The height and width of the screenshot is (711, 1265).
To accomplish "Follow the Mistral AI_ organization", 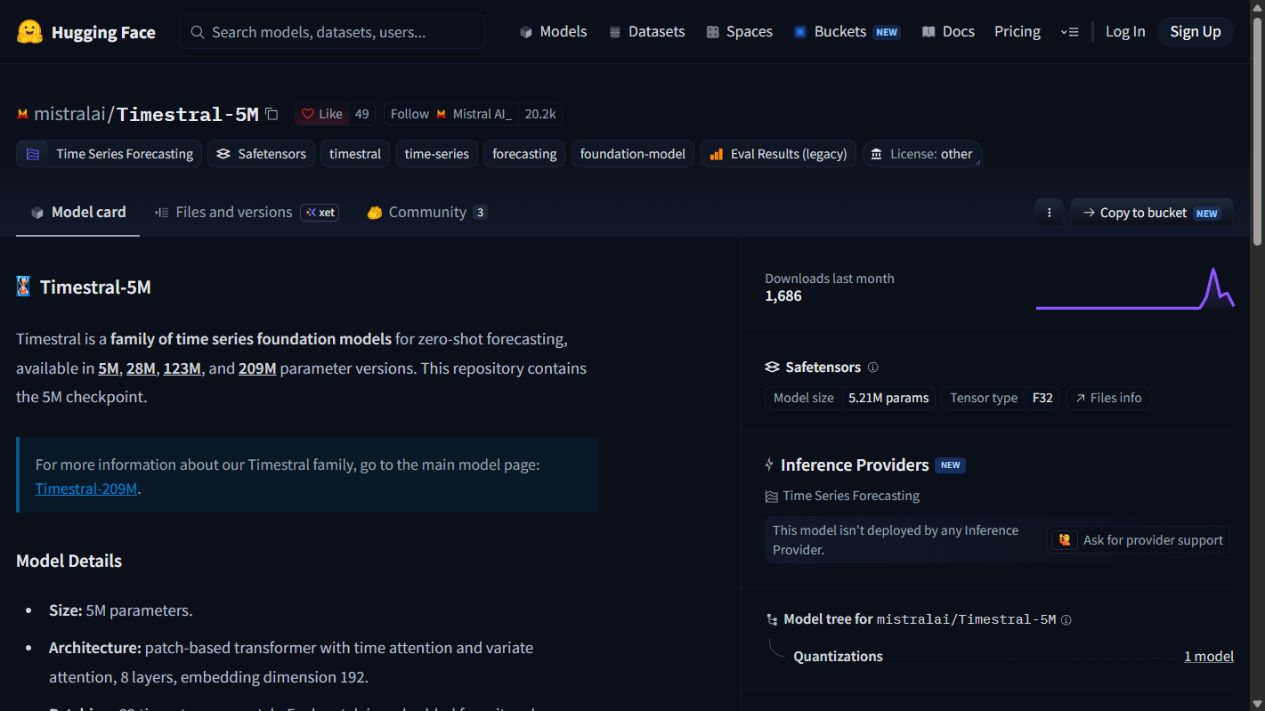I will click(x=450, y=114).
